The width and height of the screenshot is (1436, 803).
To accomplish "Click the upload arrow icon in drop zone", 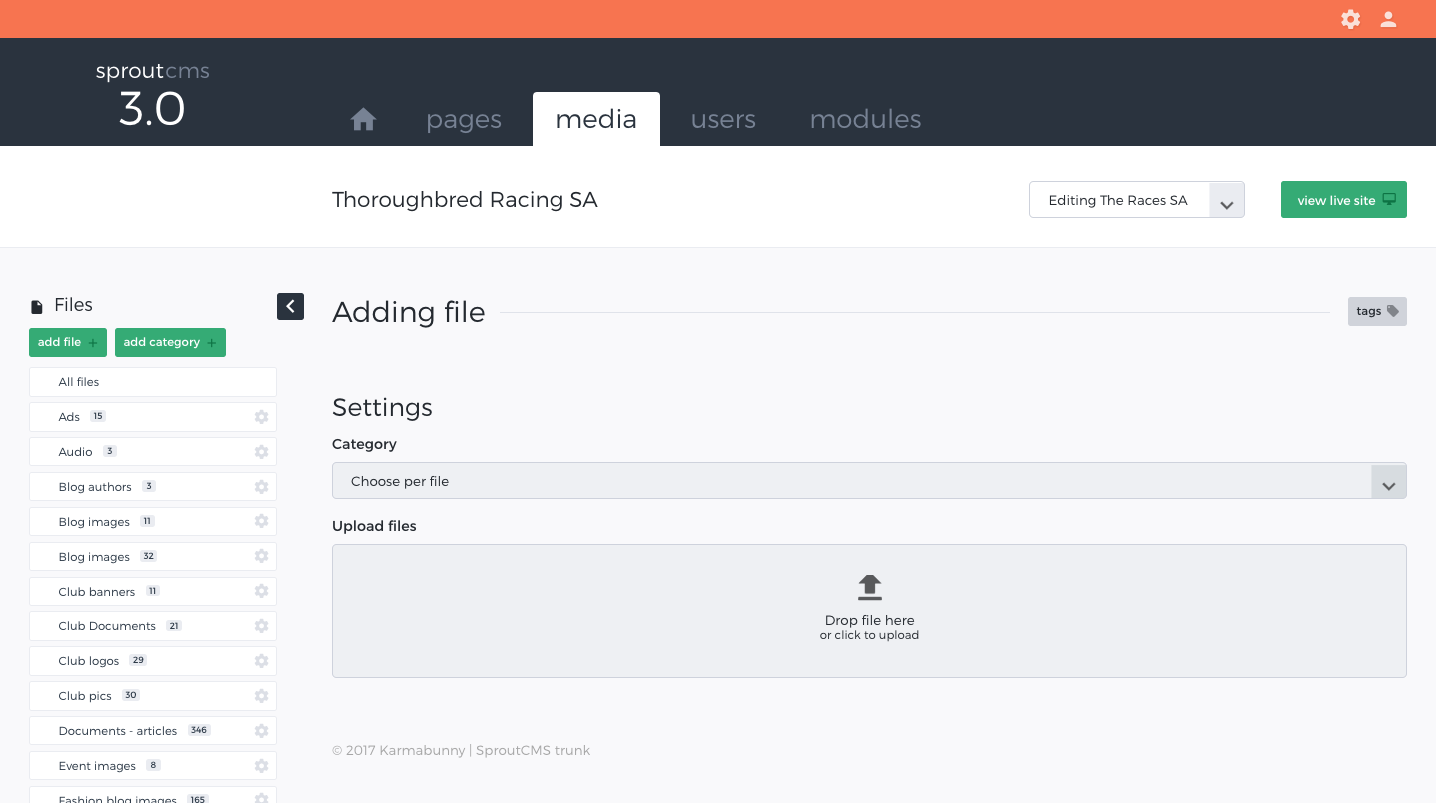I will [870, 587].
